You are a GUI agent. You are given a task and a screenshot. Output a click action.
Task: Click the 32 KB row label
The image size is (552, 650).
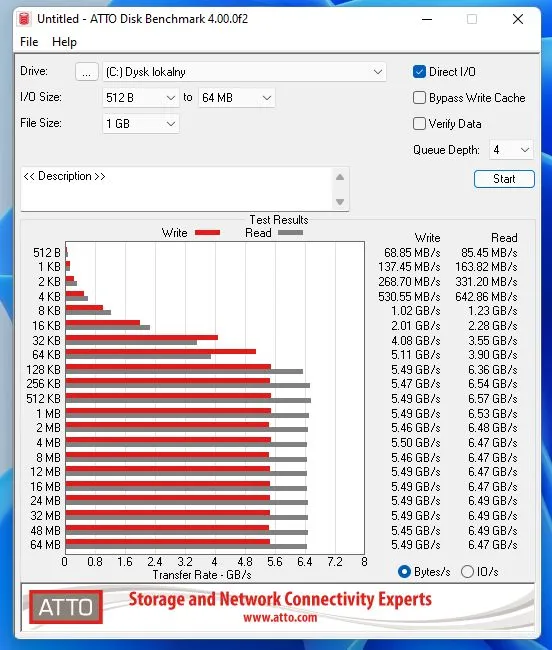(x=46, y=340)
